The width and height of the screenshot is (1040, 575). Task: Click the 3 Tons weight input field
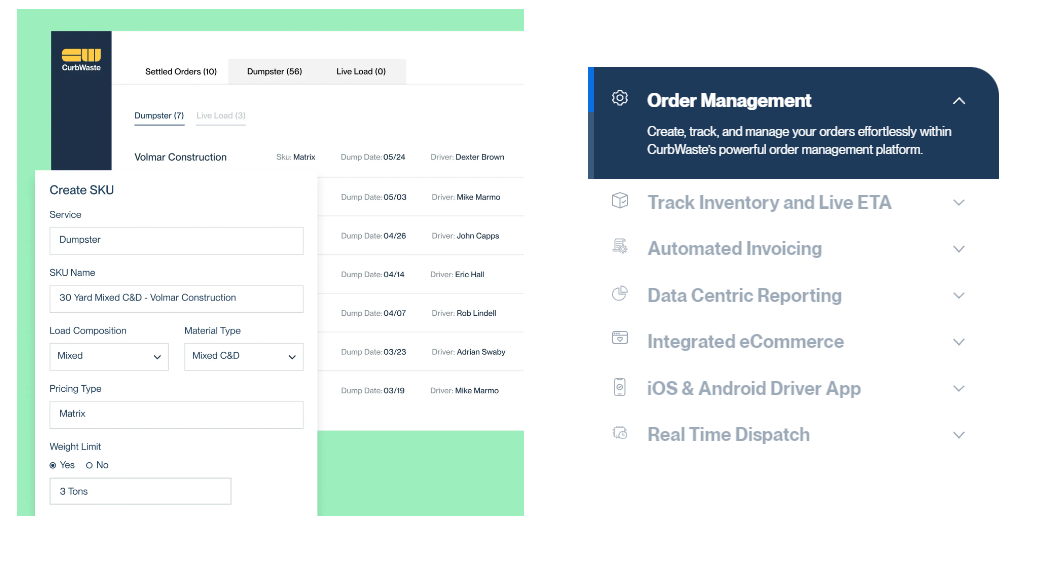pyautogui.click(x=141, y=491)
